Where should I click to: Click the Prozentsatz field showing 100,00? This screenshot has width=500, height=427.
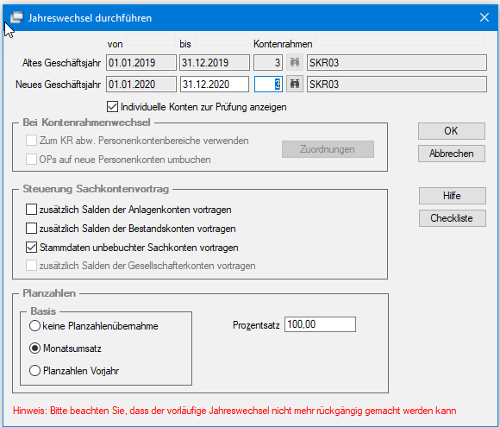[320, 324]
